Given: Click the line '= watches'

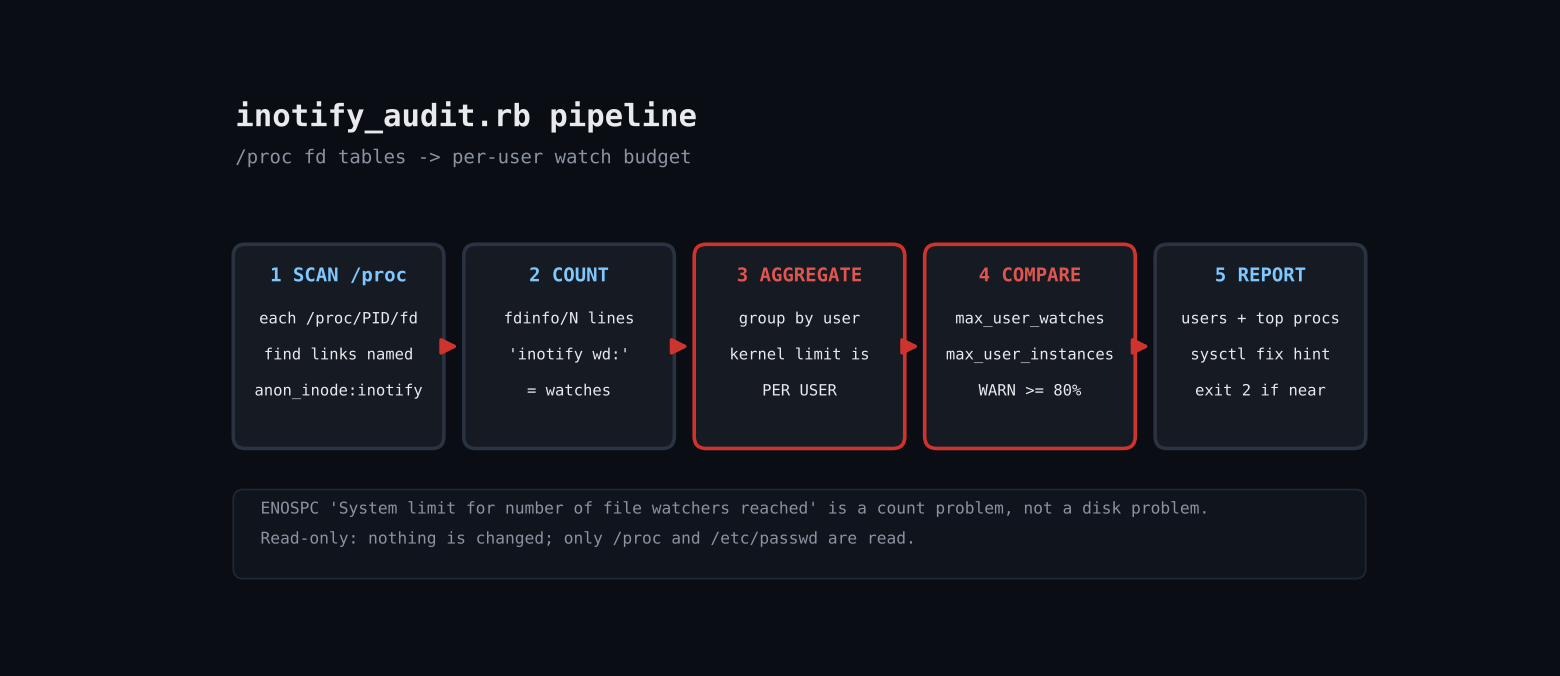Looking at the screenshot, I should click(x=569, y=390).
